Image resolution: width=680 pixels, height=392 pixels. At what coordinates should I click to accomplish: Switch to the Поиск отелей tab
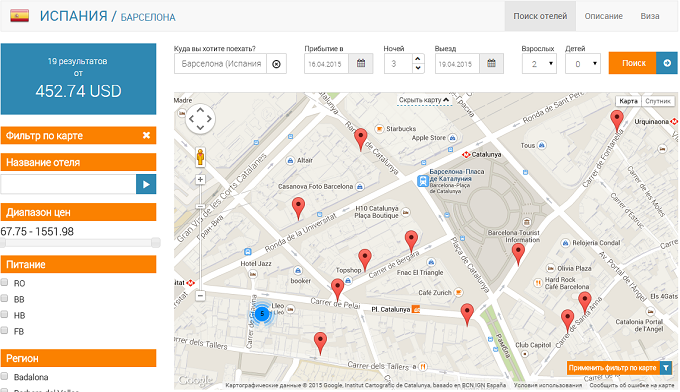click(540, 16)
